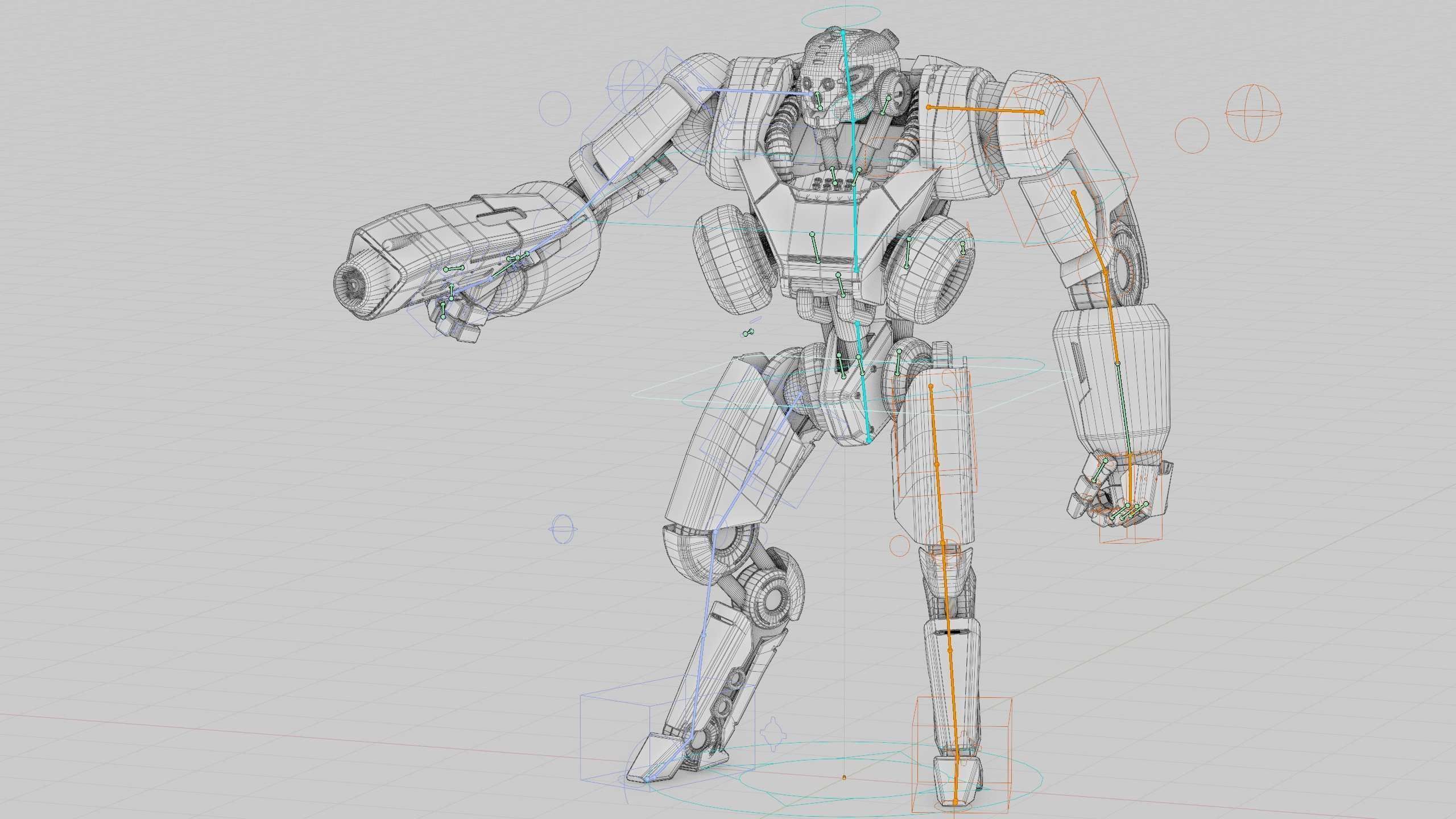Select the long green bone in the large forearm
Image resolution: width=1456 pixels, height=819 pixels.
(1124, 408)
